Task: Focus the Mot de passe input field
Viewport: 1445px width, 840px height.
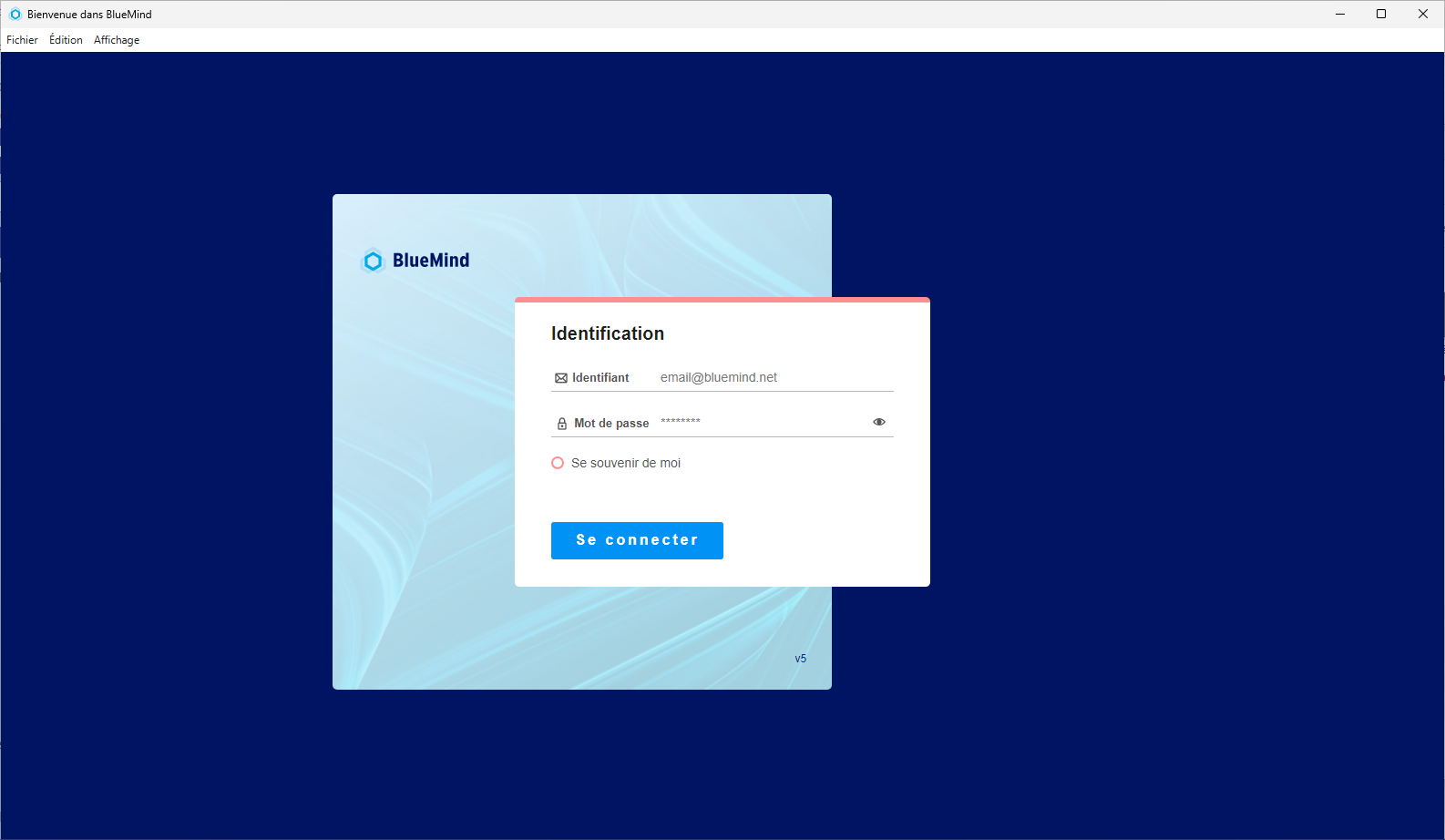Action: tap(761, 422)
